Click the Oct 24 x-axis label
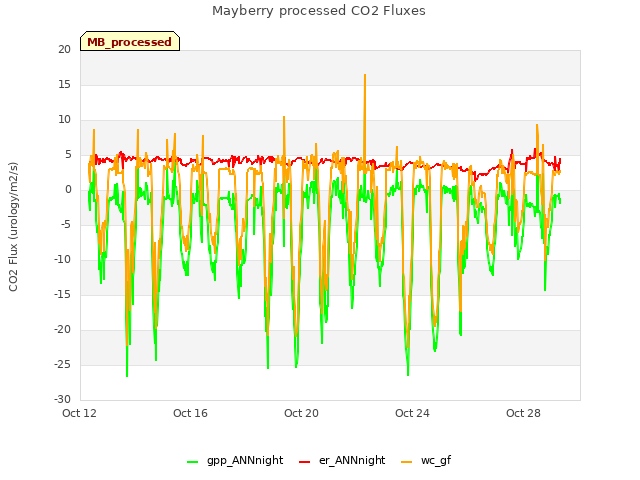640x480 pixels. coord(412,413)
